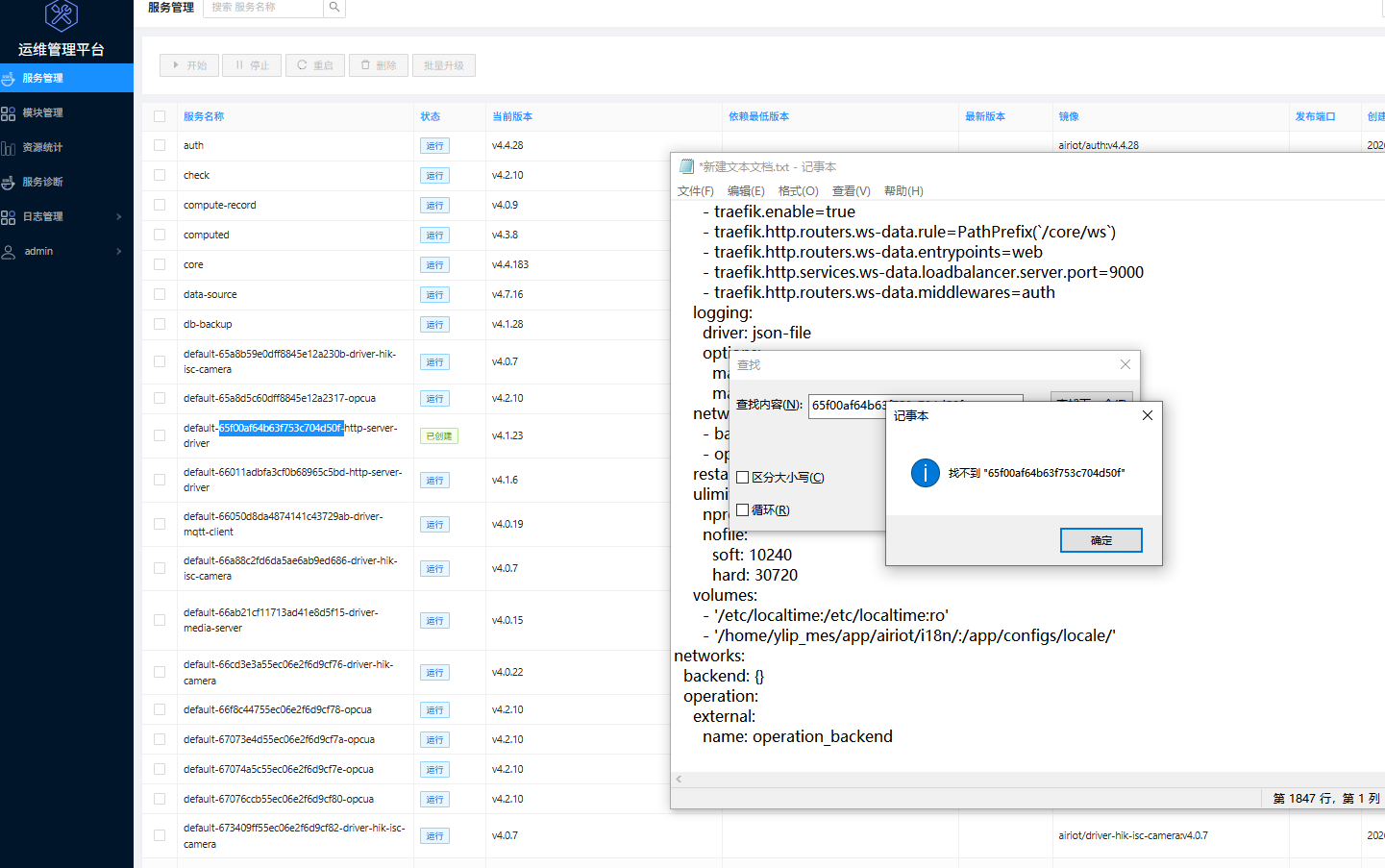This screenshot has width=1385, height=868.
Task: Enable 区分大小写 checkbox in find dialog
Action: (x=742, y=477)
